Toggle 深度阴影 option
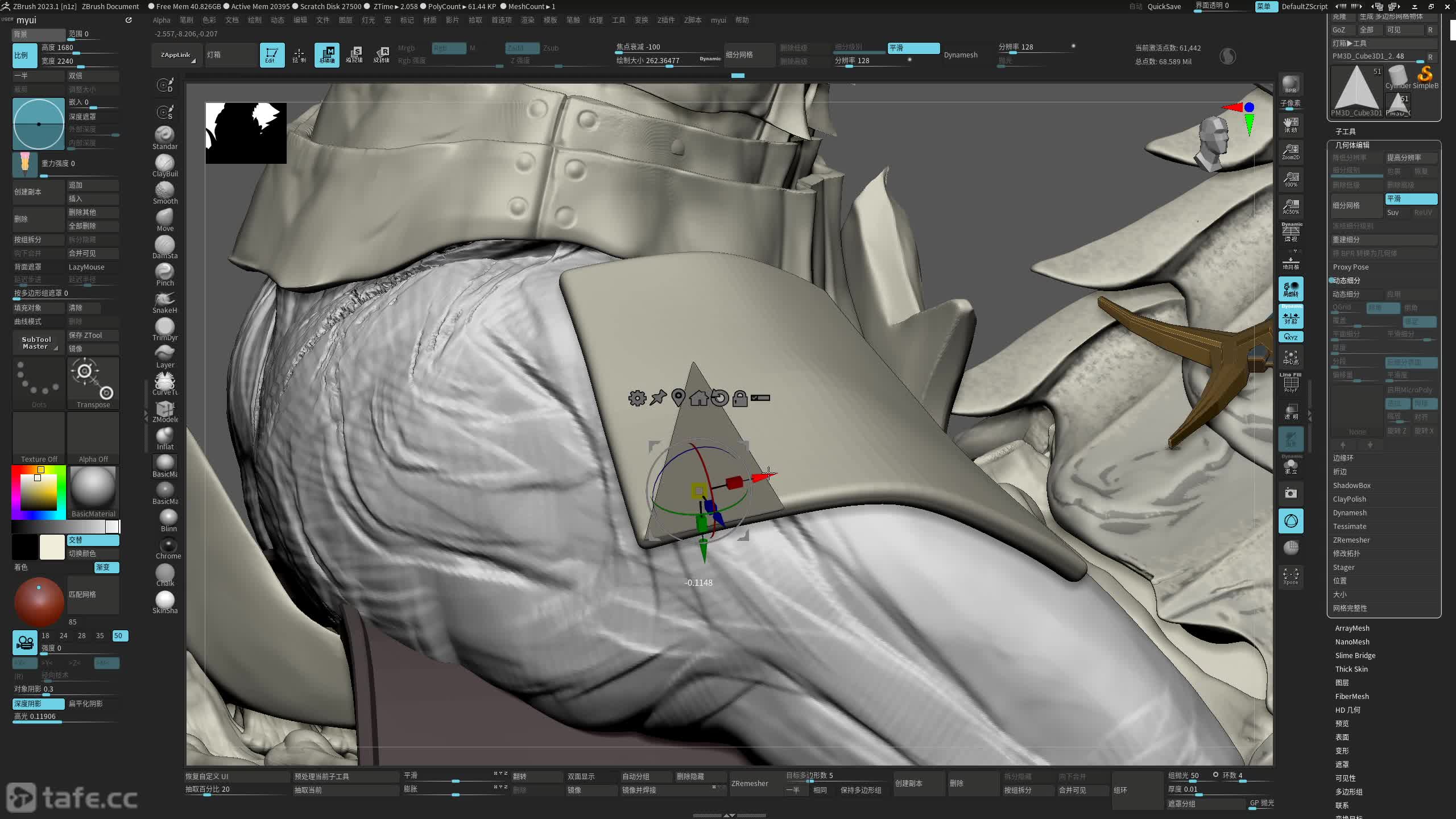 pyautogui.click(x=38, y=704)
